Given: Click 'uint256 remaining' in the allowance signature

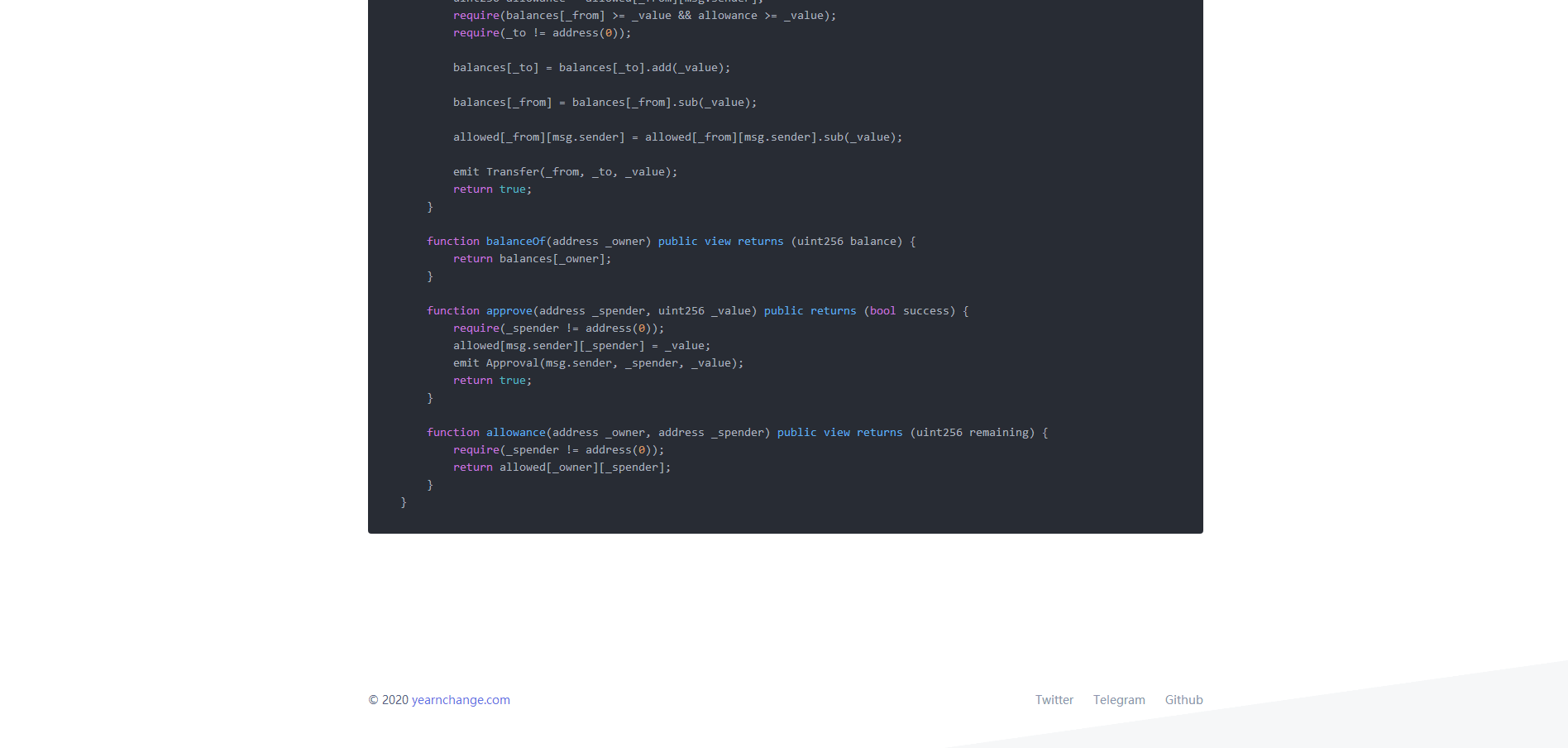Looking at the screenshot, I should pos(972,433).
